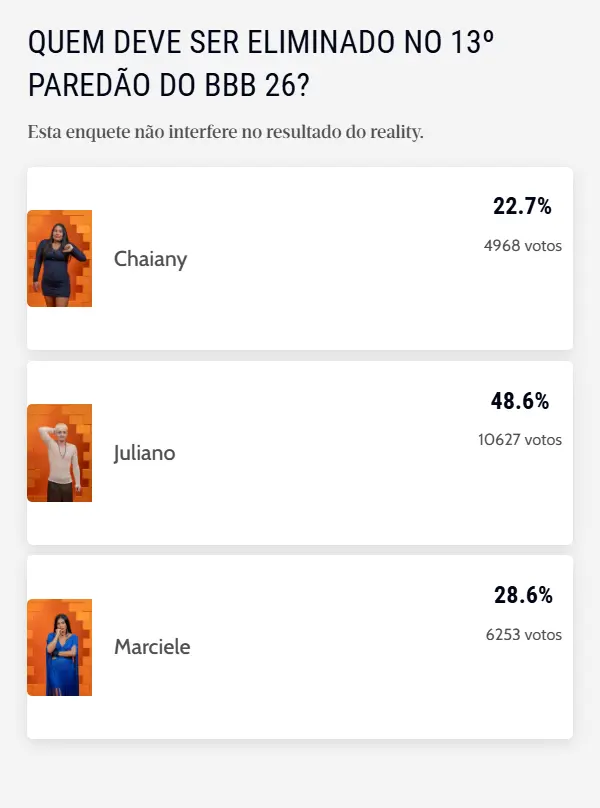The image size is (600, 808).
Task: Click the 10627 votos count
Action: pyautogui.click(x=520, y=438)
